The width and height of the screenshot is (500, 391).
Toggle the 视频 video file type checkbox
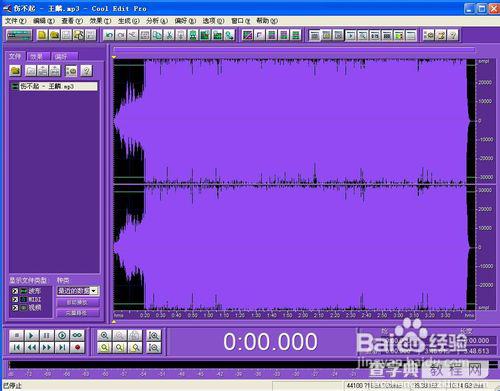tap(15, 308)
